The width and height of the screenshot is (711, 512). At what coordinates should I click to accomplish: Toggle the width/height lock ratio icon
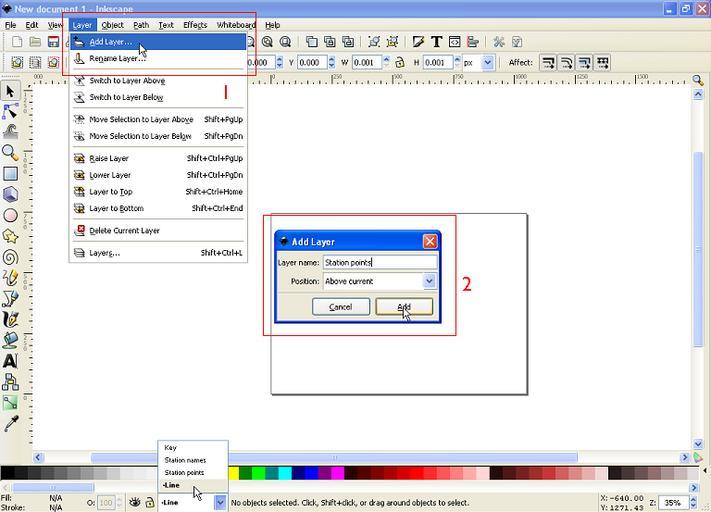point(399,62)
